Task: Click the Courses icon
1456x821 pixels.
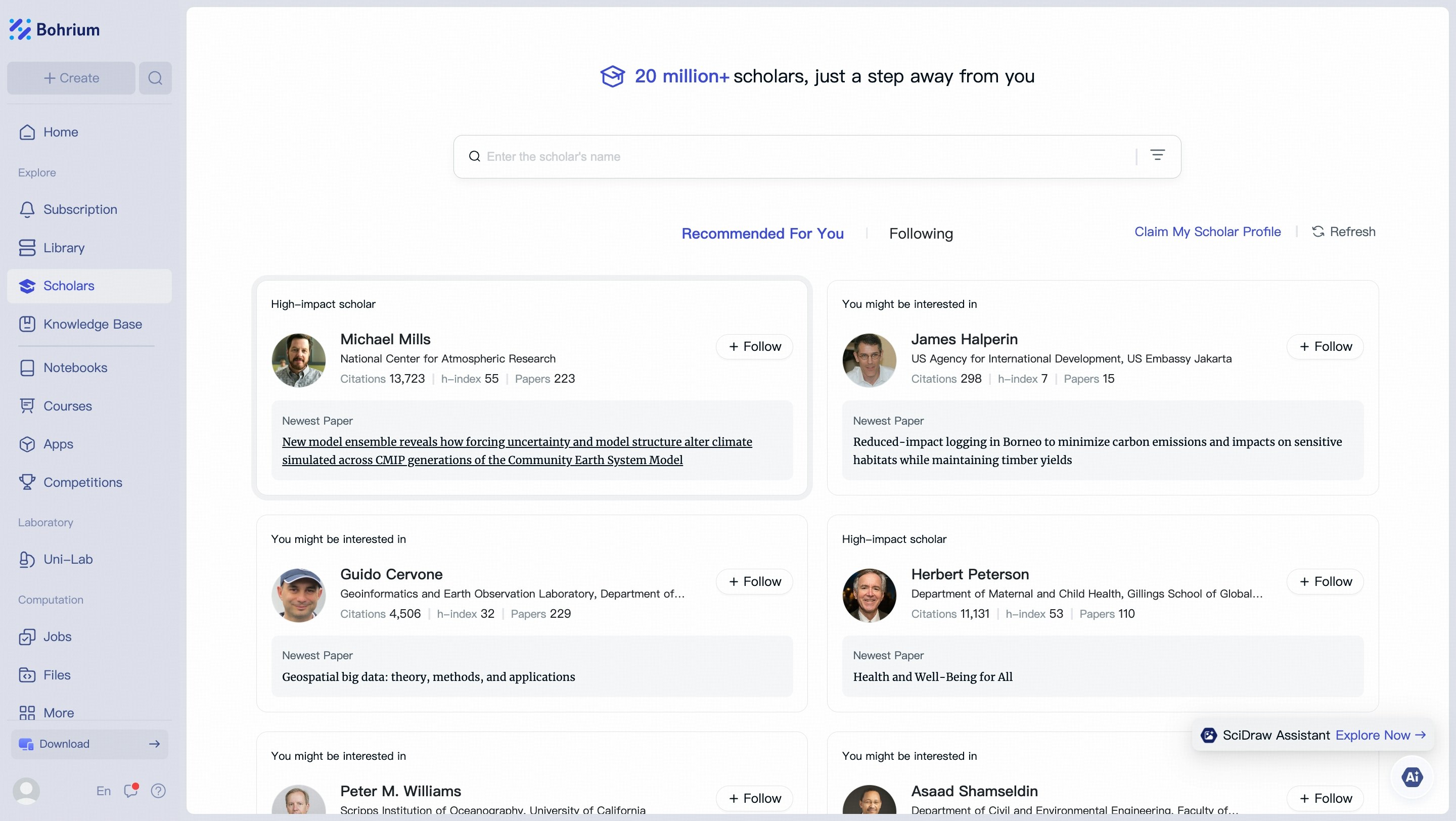Action: [27, 405]
